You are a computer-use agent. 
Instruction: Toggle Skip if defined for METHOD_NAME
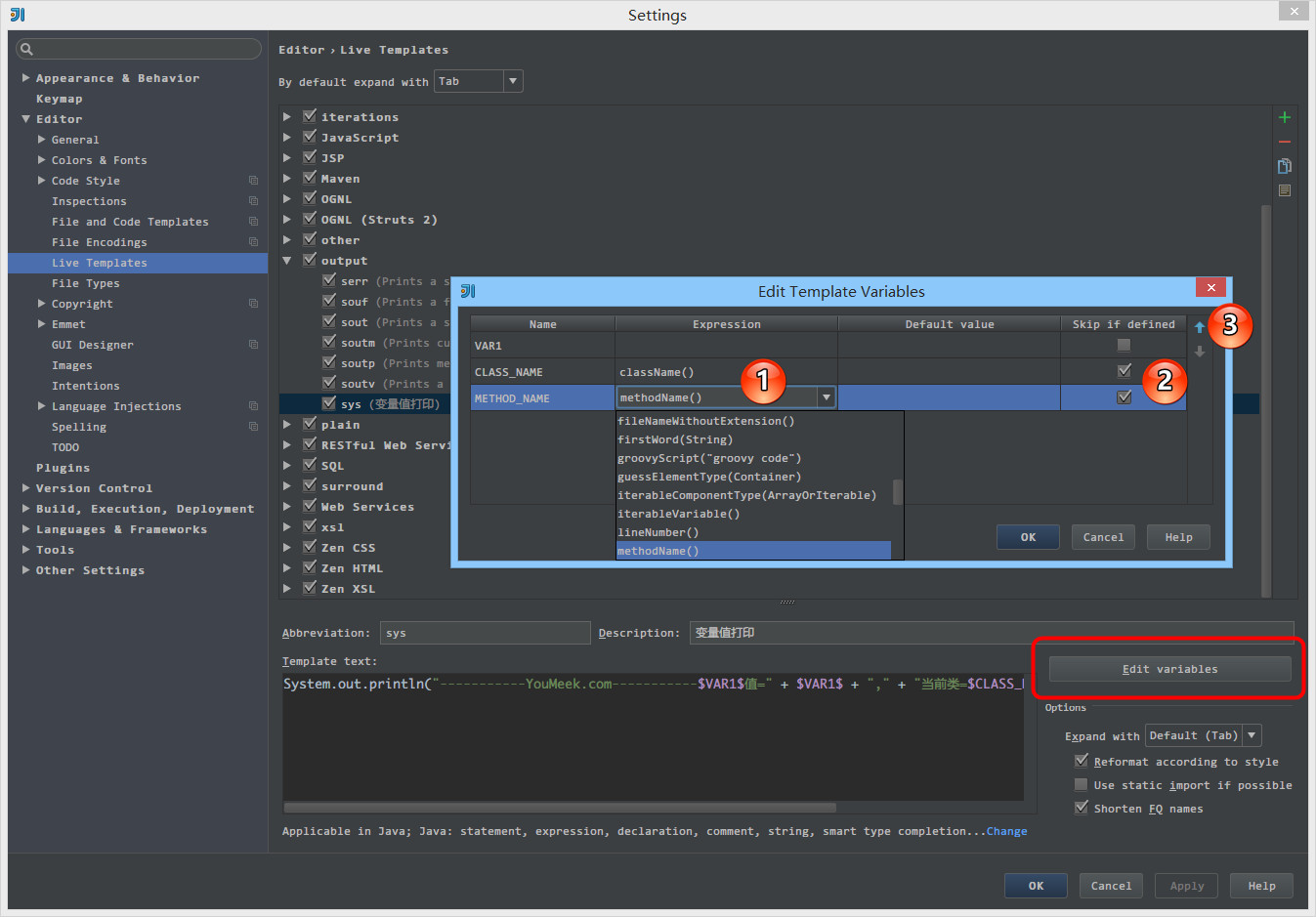1124,397
